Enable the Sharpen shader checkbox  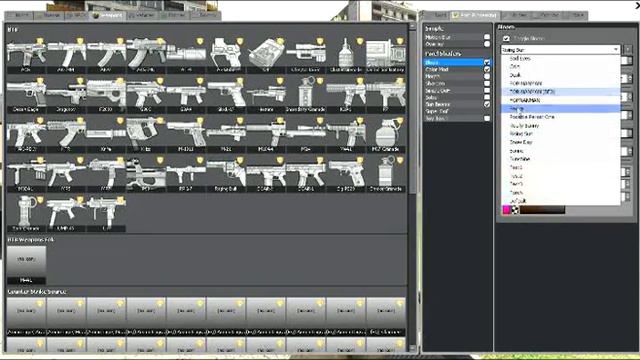tap(487, 83)
